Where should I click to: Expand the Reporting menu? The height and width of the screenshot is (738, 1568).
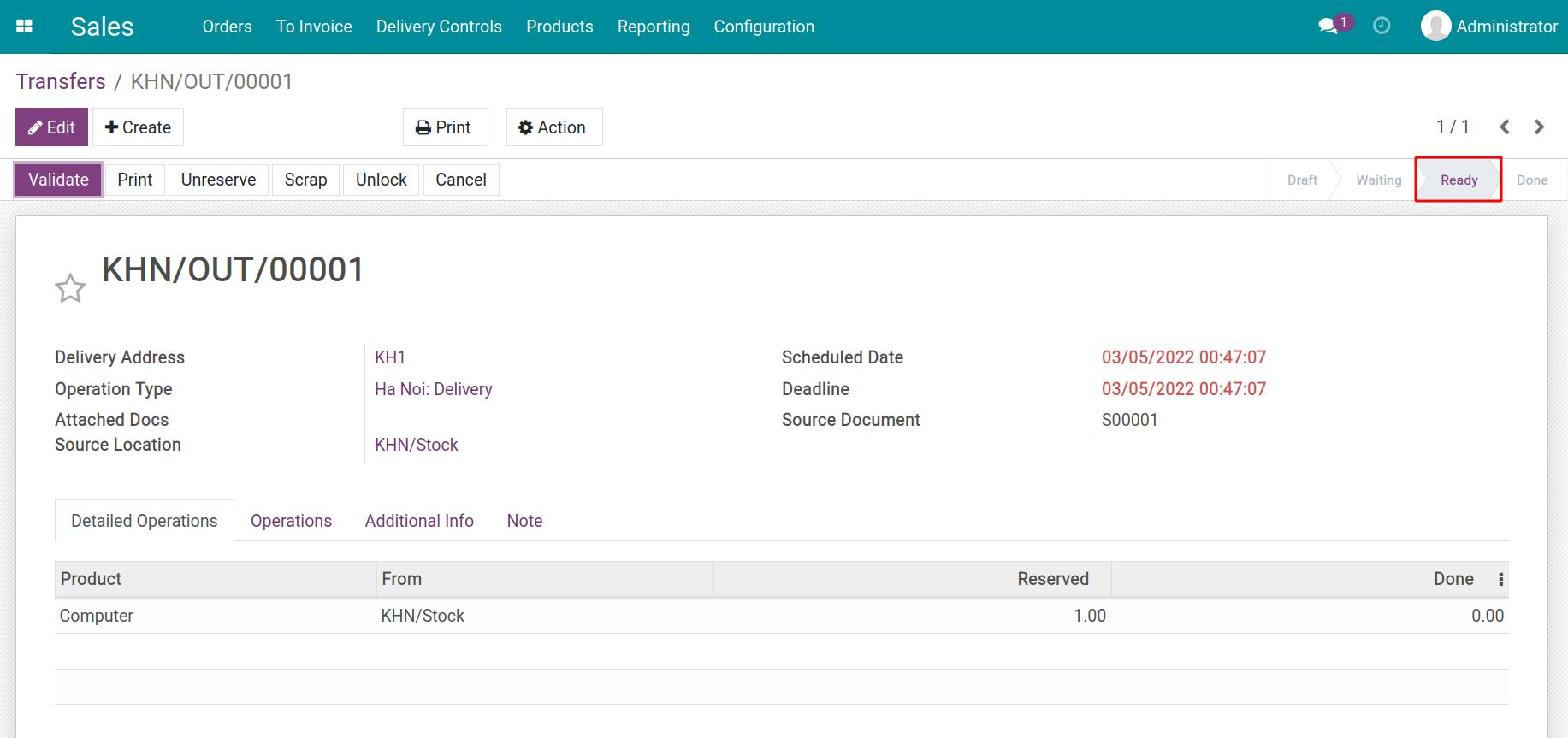[x=653, y=27]
